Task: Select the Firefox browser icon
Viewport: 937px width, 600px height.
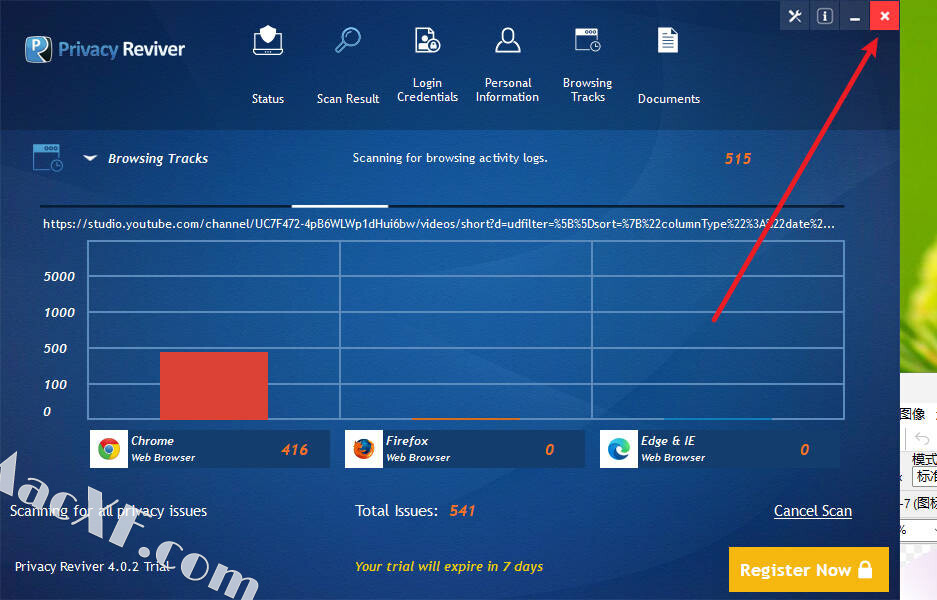Action: pos(364,449)
